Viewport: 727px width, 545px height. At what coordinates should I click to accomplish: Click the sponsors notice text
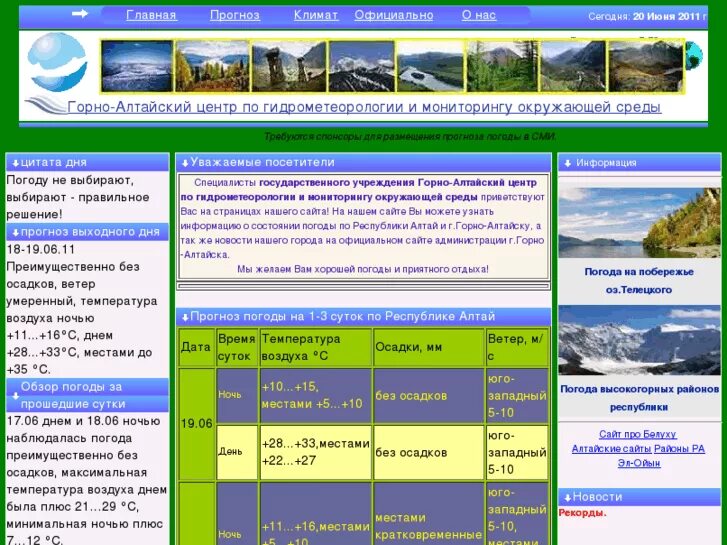pyautogui.click(x=410, y=136)
